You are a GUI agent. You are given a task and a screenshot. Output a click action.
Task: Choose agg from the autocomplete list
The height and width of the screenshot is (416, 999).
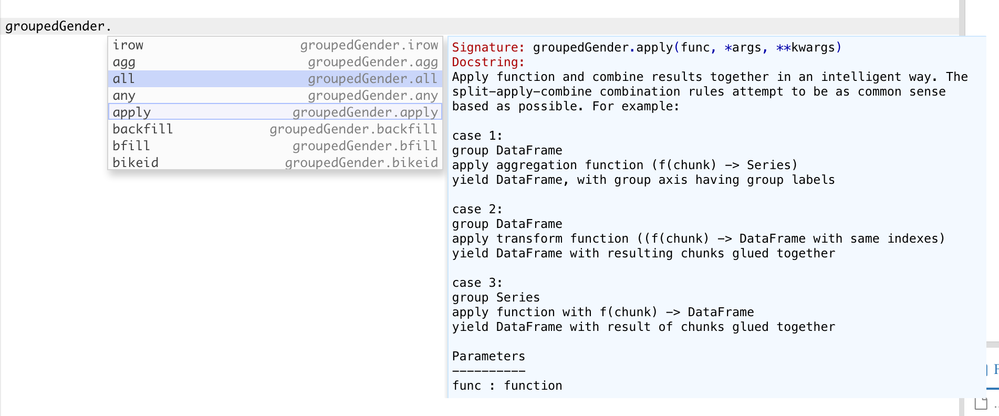[273, 62]
